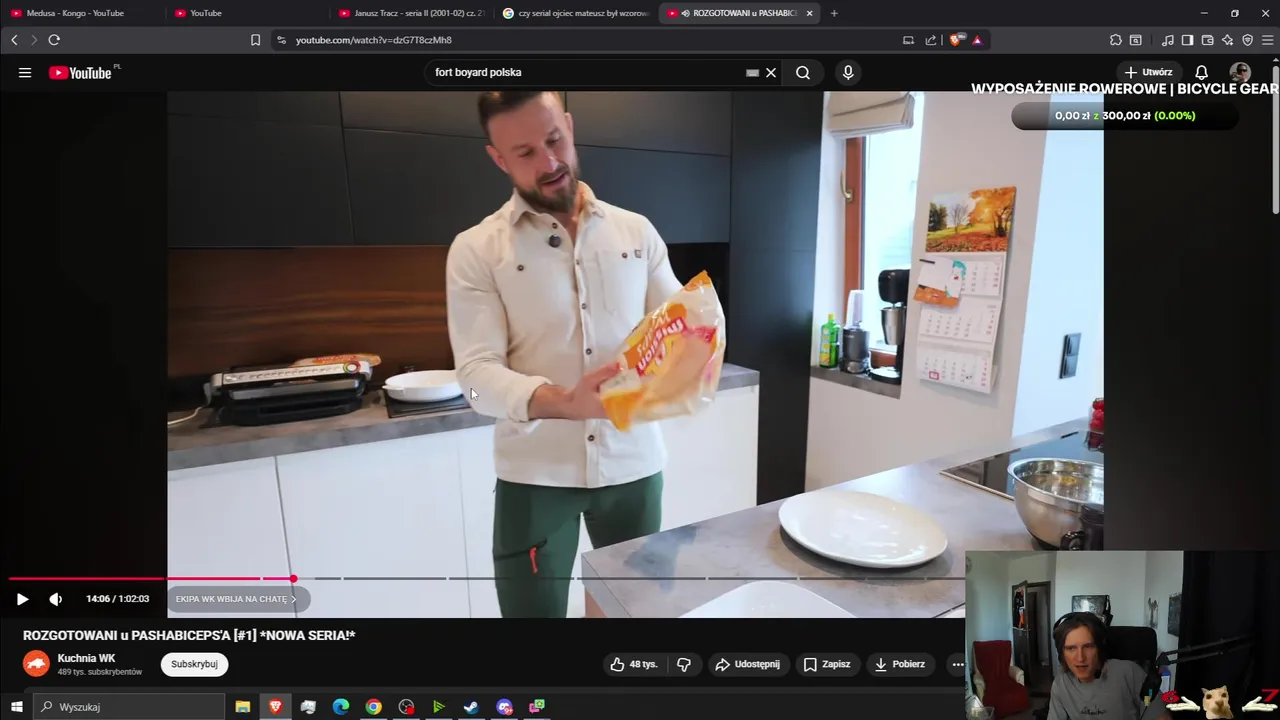Viewport: 1280px width, 720px height.
Task: Mute the video volume
Action: [56, 599]
